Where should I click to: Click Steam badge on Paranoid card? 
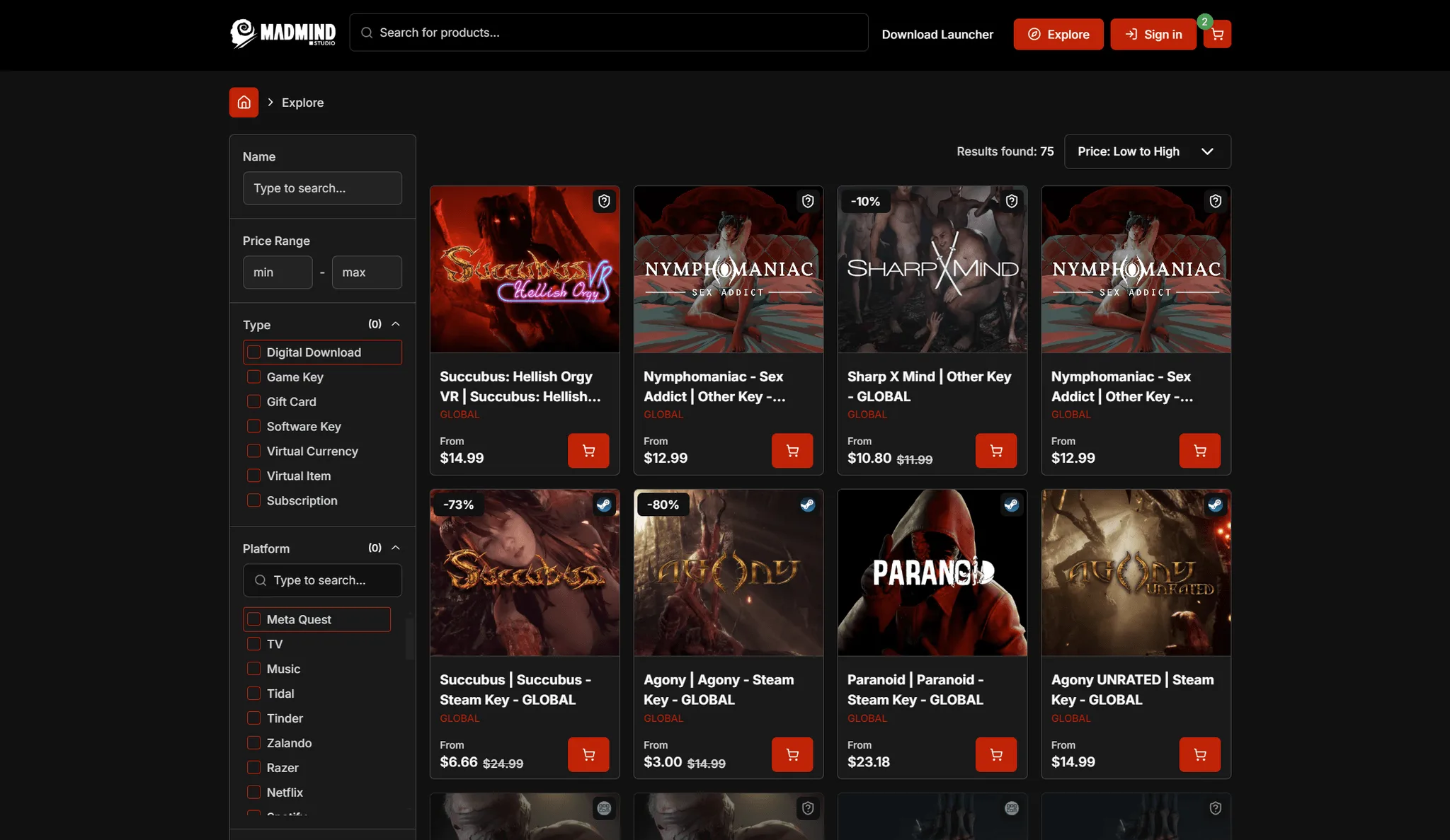[1012, 505]
